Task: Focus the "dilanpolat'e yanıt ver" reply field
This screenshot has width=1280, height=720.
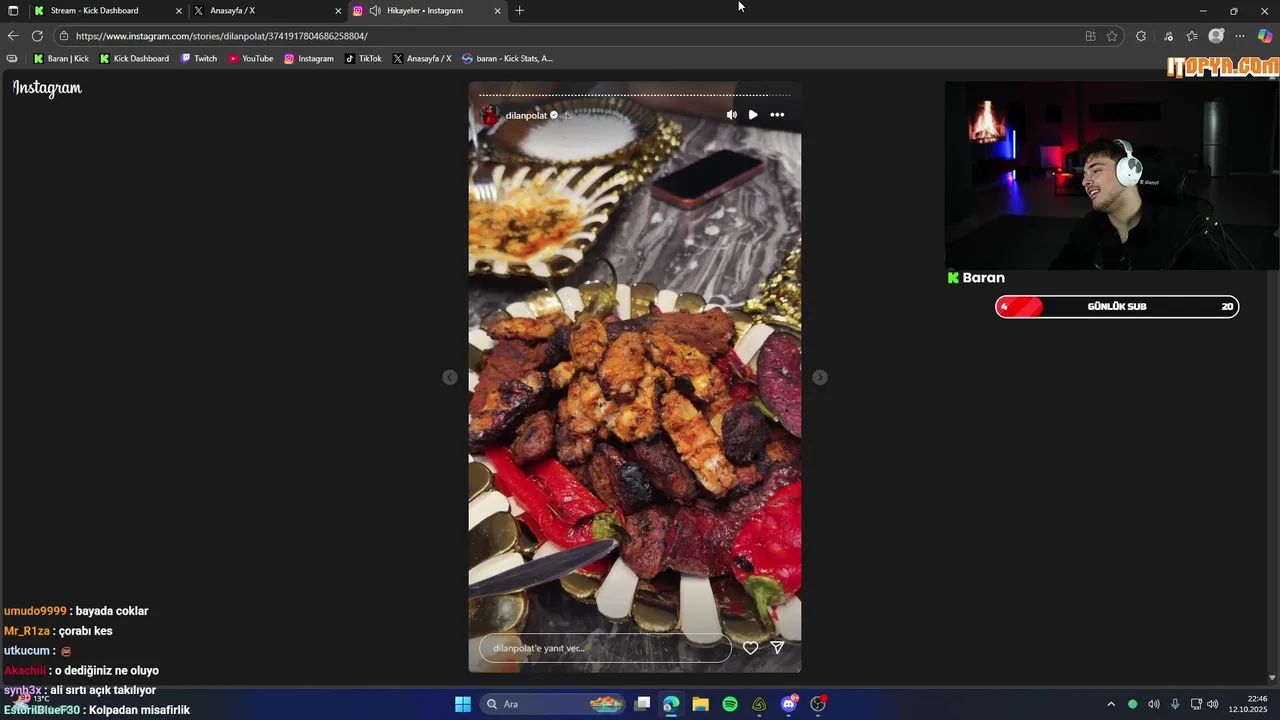Action: tap(605, 648)
